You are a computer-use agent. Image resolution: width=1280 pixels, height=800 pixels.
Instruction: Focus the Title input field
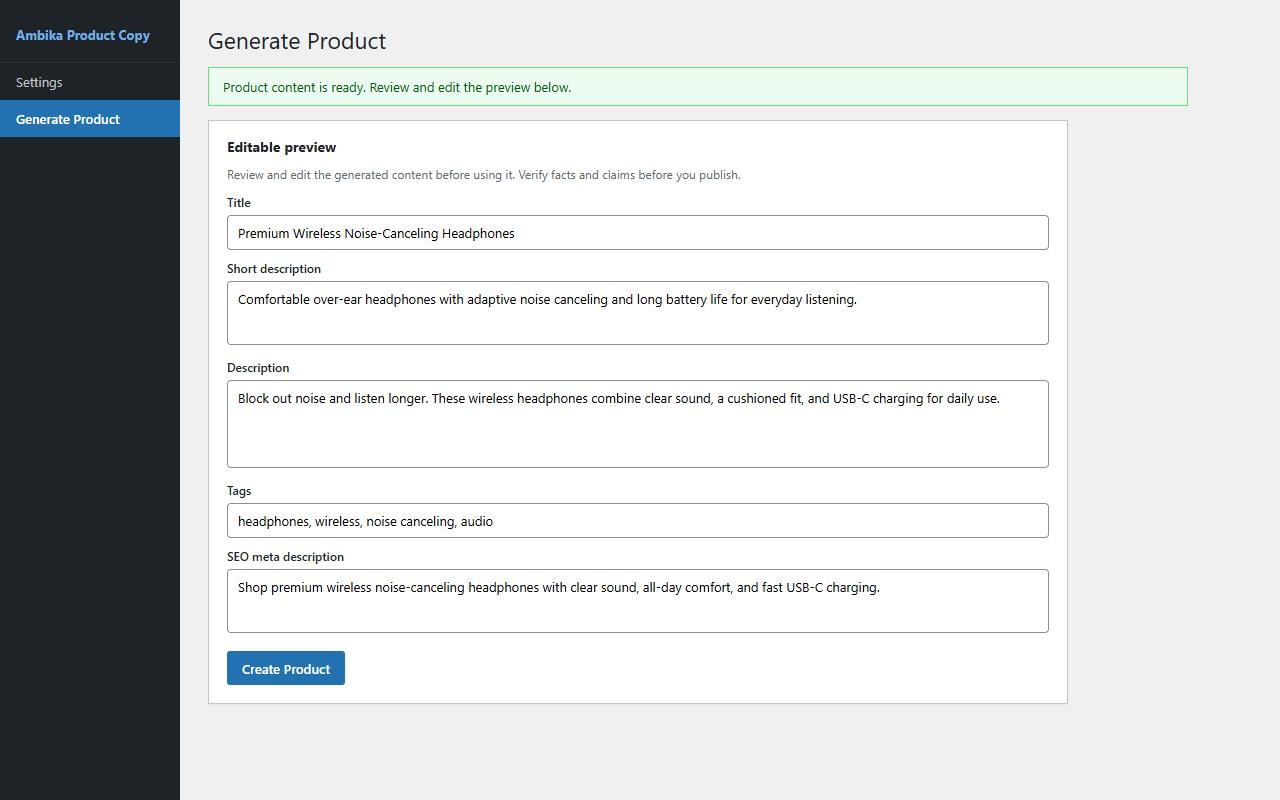[638, 233]
